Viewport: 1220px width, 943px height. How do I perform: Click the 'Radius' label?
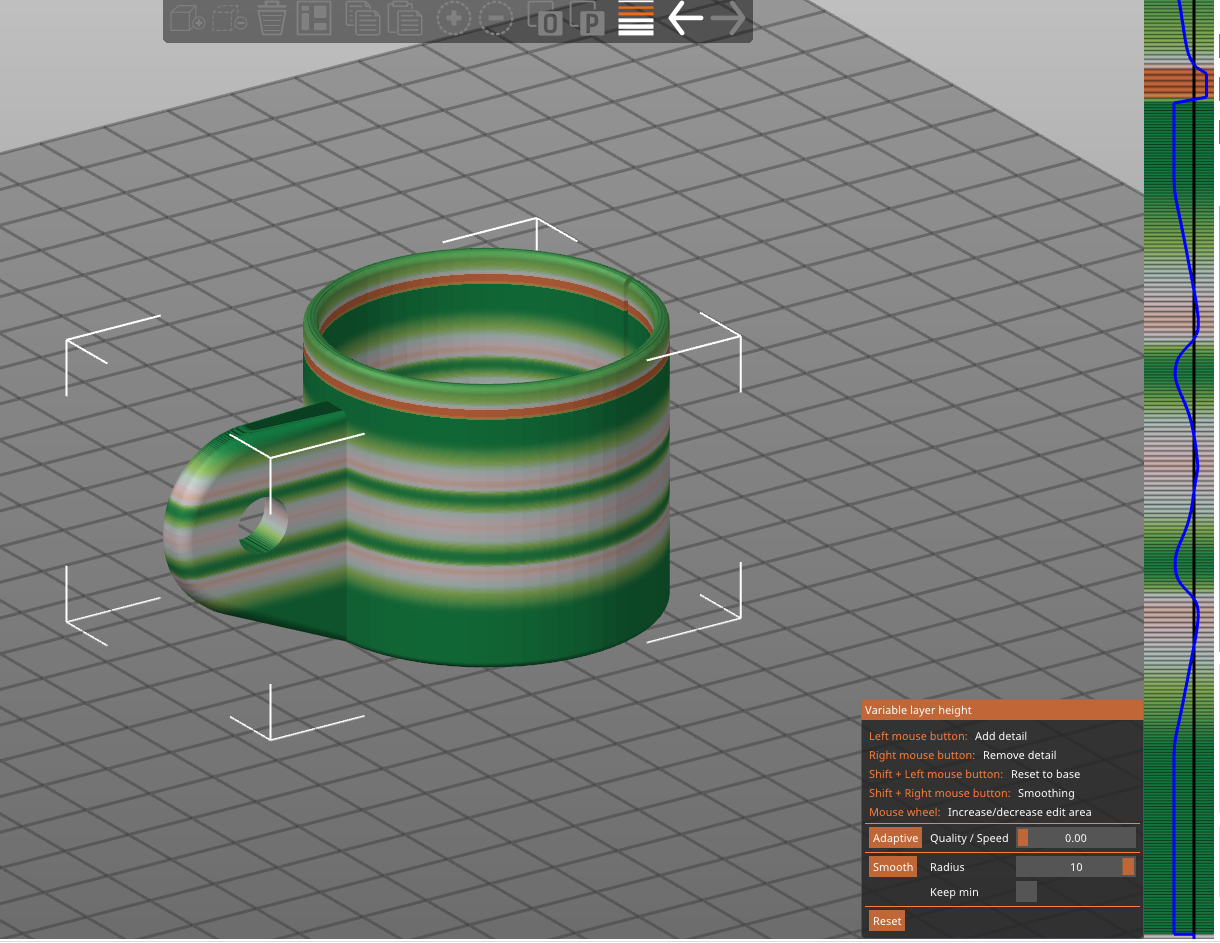(947, 867)
